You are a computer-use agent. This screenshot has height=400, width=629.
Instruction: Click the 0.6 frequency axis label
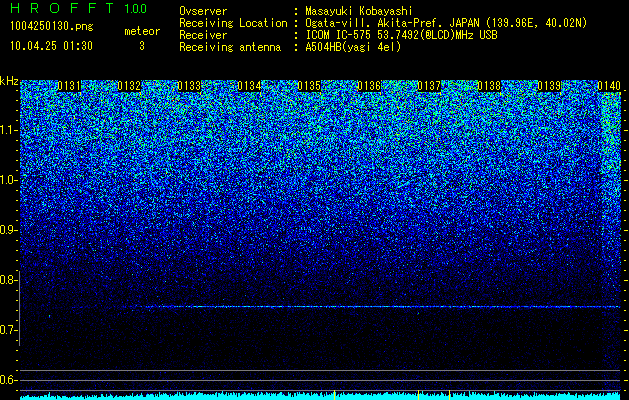point(8,380)
